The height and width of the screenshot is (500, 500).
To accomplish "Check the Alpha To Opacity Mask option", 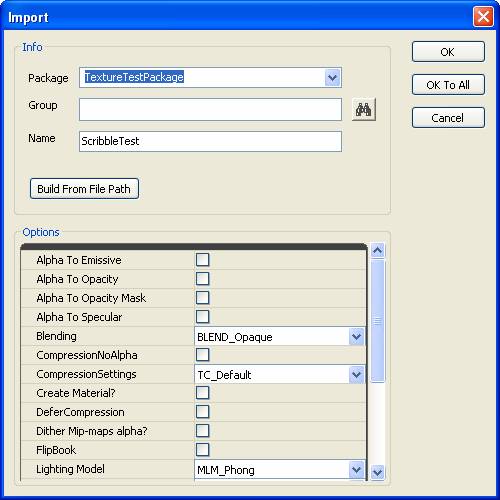I will click(x=202, y=297).
